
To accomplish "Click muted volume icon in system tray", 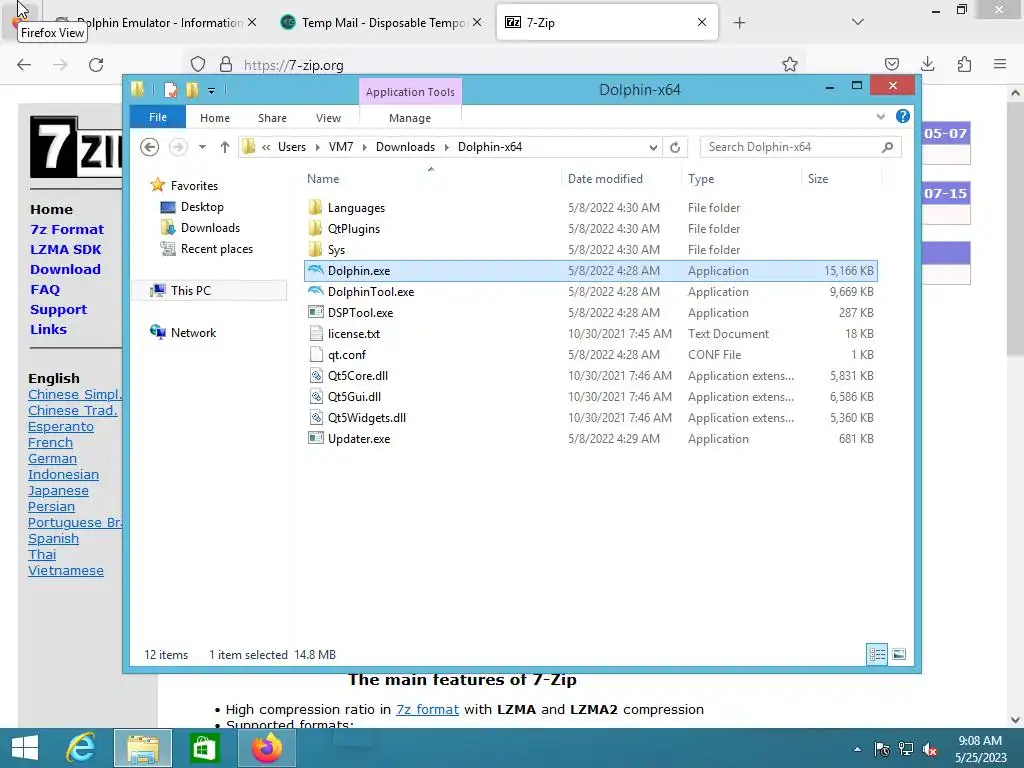I will [x=929, y=750].
